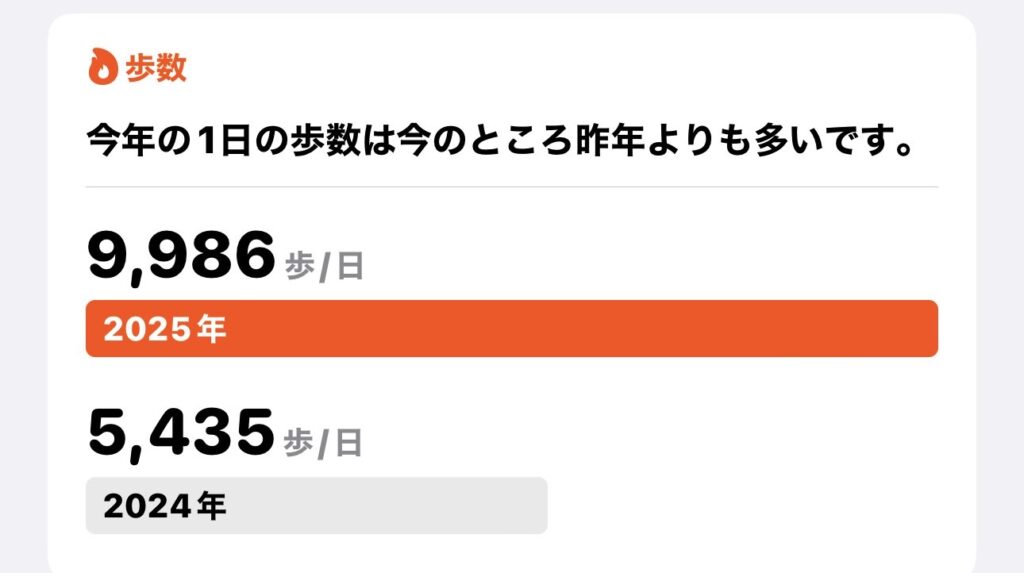The image size is (1024, 573).
Task: Click empty space right of 2024 bar
Action: click(x=744, y=506)
